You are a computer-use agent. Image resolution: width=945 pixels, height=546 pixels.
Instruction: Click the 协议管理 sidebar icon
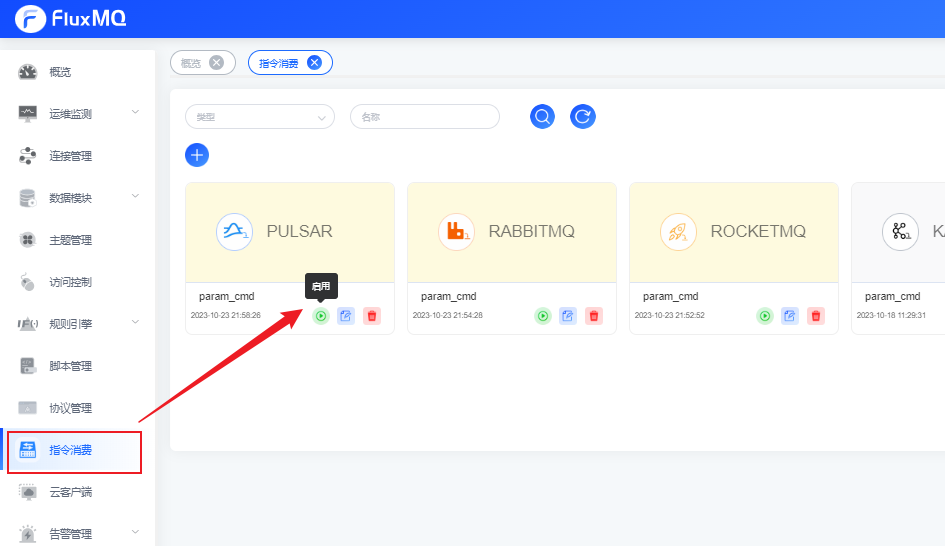click(x=28, y=408)
